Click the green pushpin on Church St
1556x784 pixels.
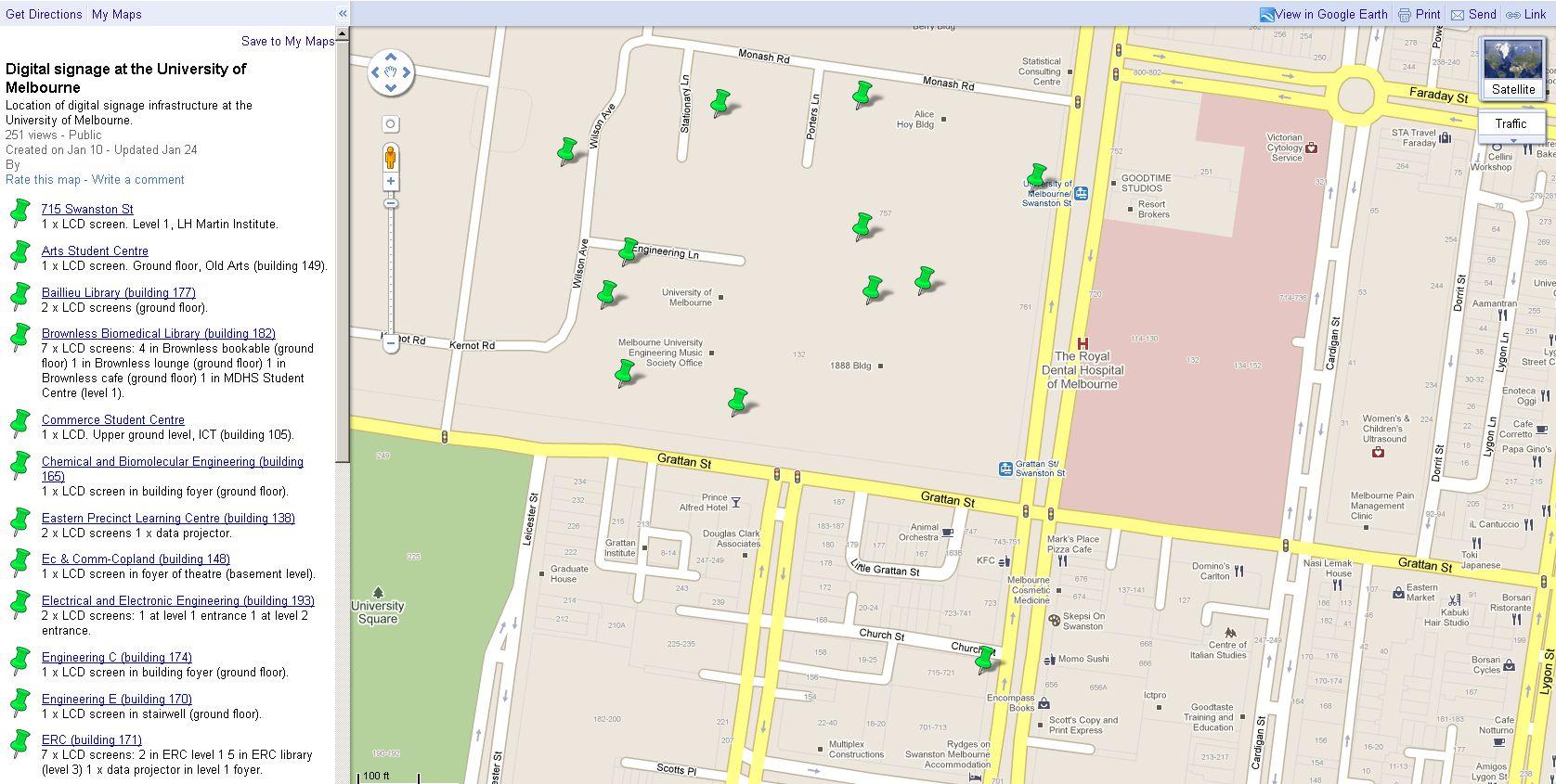(984, 660)
